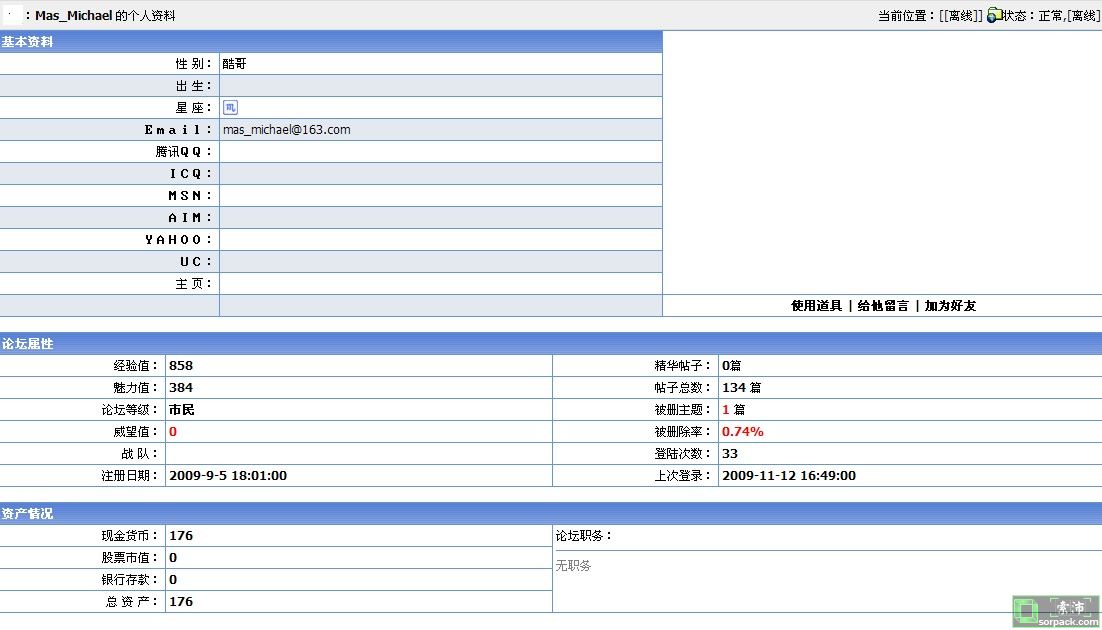Add user via 加为好友 link
Image resolution: width=1102 pixels, height=630 pixels.
[950, 306]
